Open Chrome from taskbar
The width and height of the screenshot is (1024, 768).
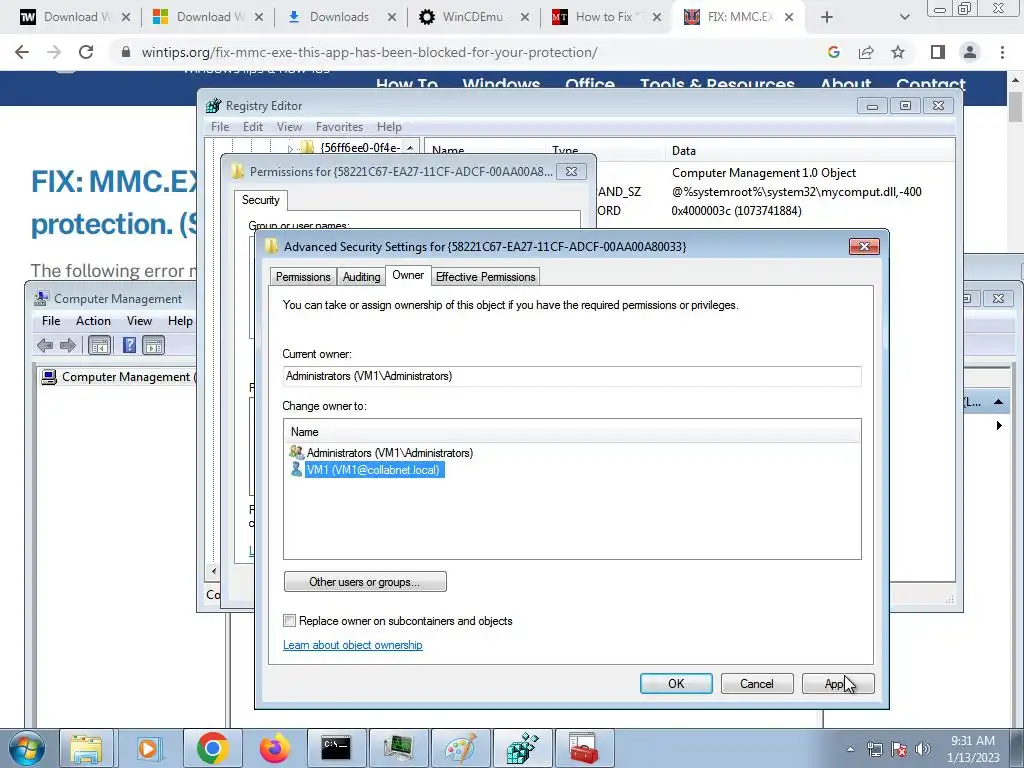click(x=212, y=748)
